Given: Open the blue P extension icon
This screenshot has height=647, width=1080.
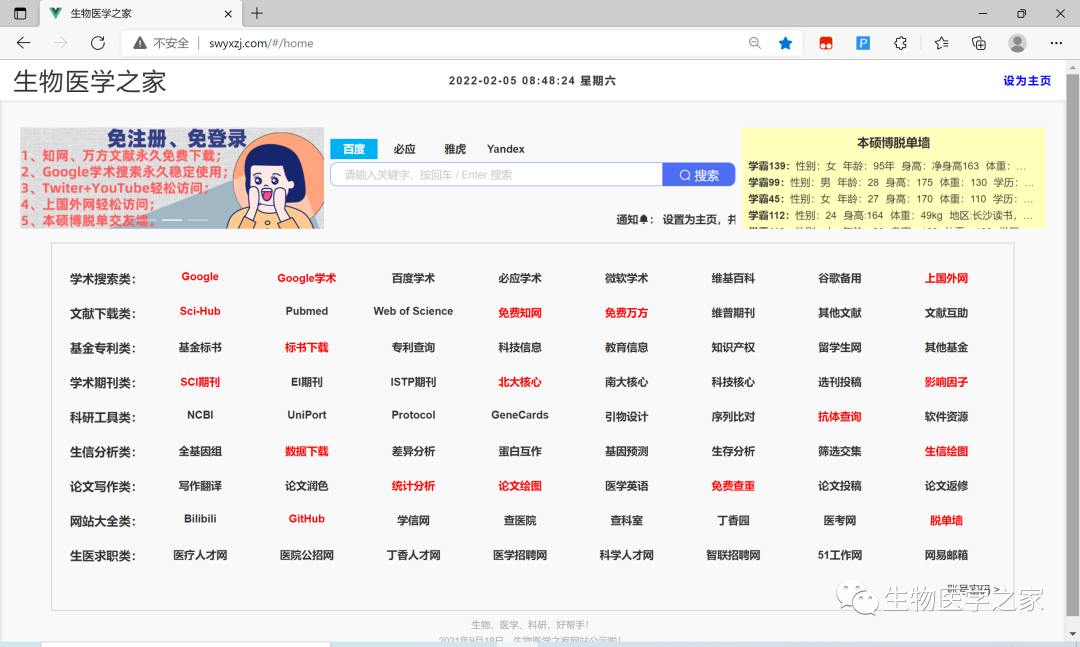Looking at the screenshot, I should coord(862,43).
